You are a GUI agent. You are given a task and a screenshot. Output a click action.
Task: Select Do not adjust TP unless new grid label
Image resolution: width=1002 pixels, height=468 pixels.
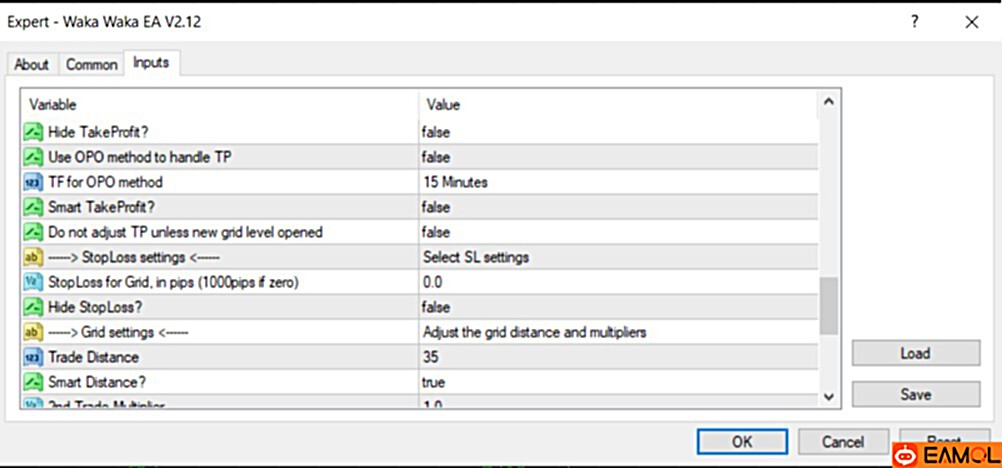pos(185,232)
